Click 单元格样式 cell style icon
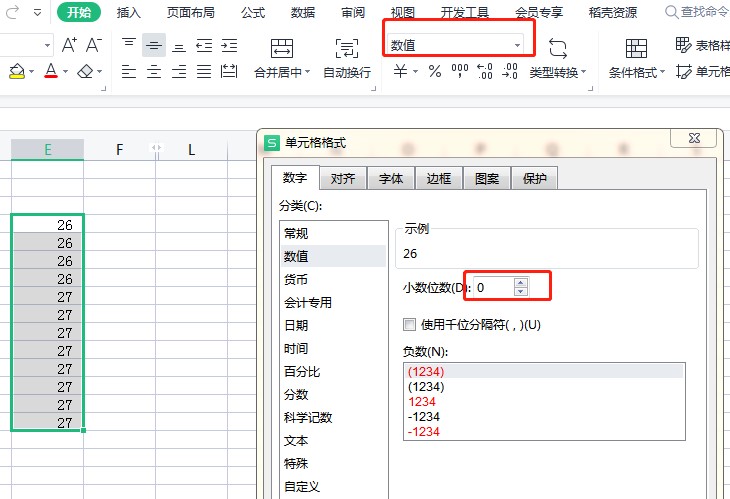 pos(683,71)
